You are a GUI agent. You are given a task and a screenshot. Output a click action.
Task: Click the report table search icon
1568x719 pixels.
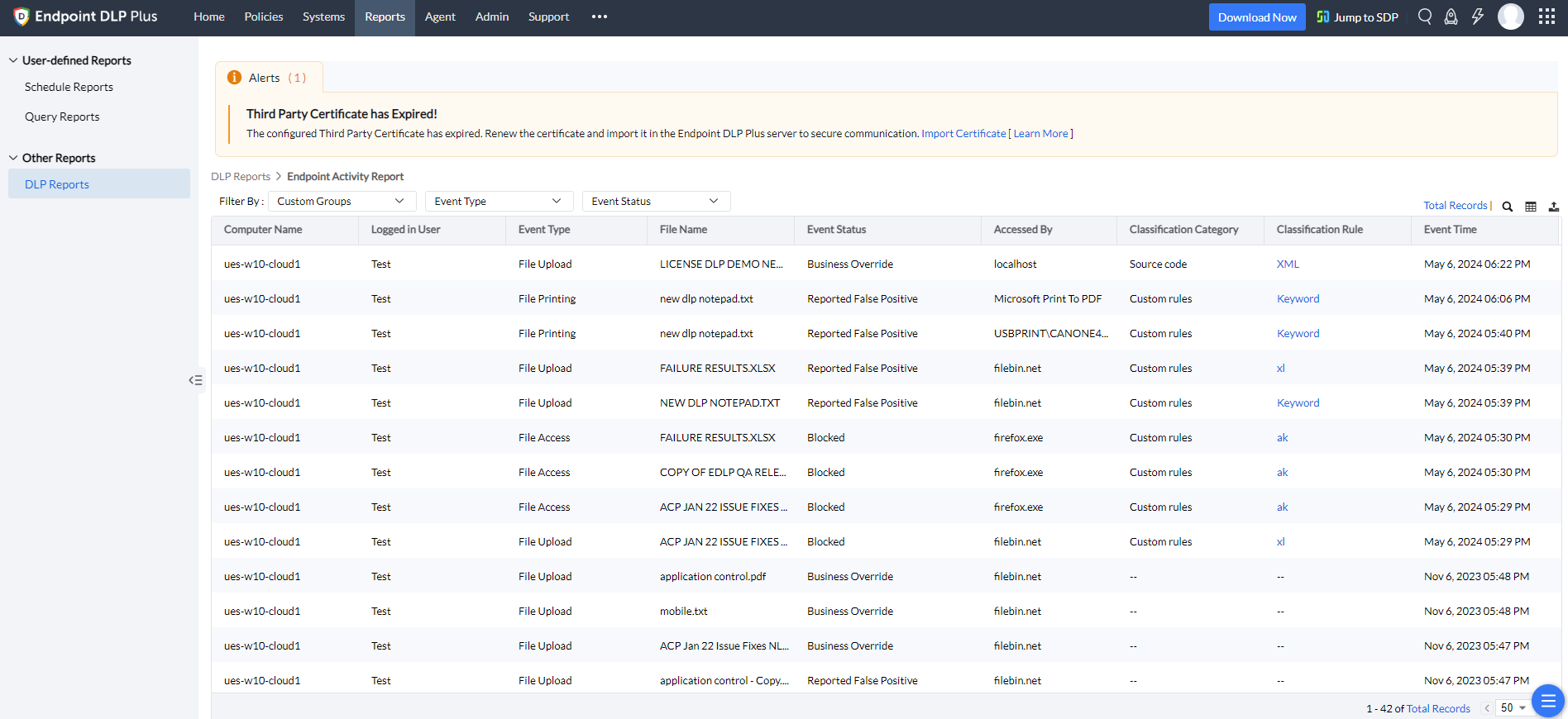coord(1508,207)
